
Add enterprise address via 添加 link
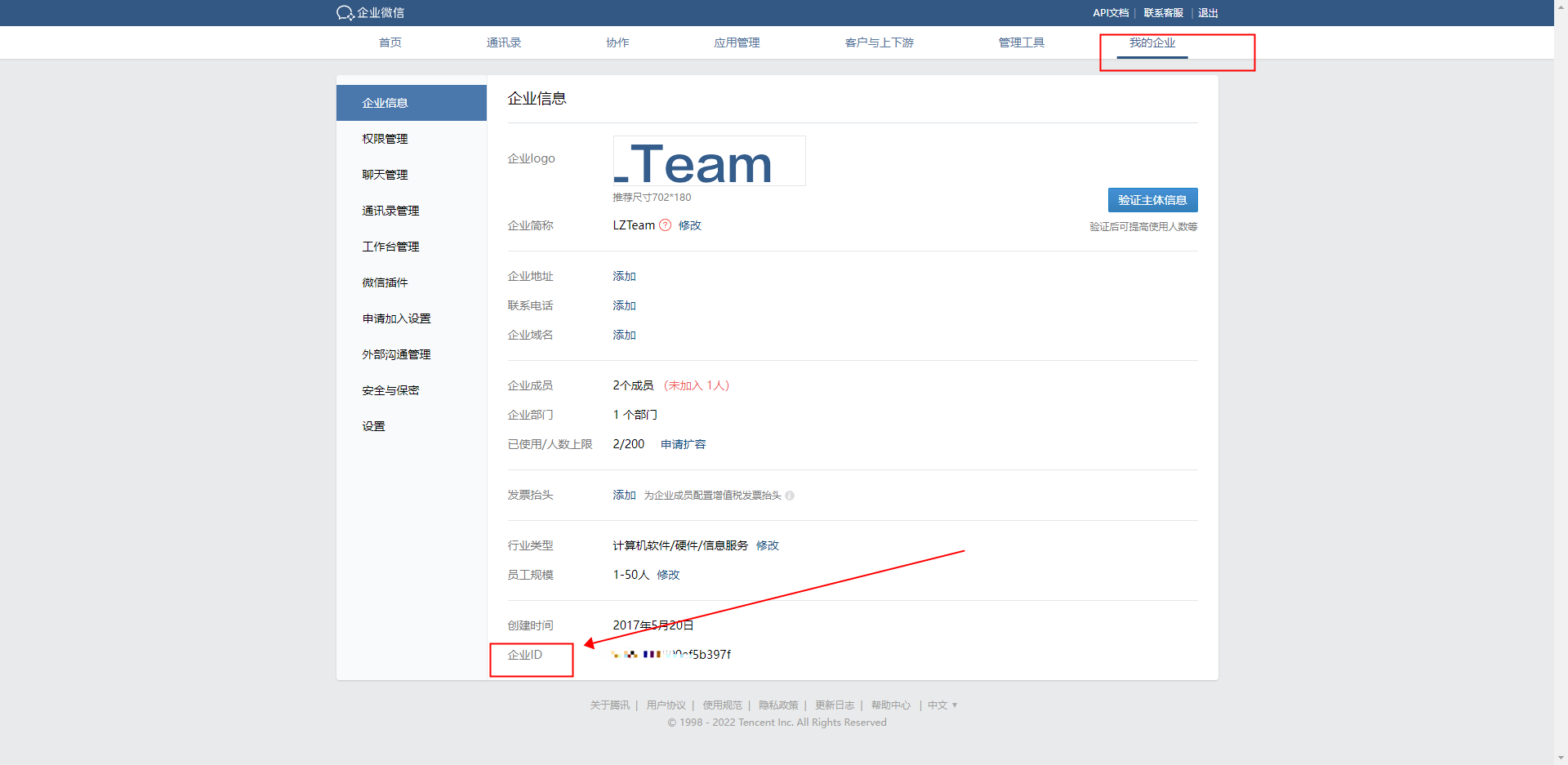point(624,277)
